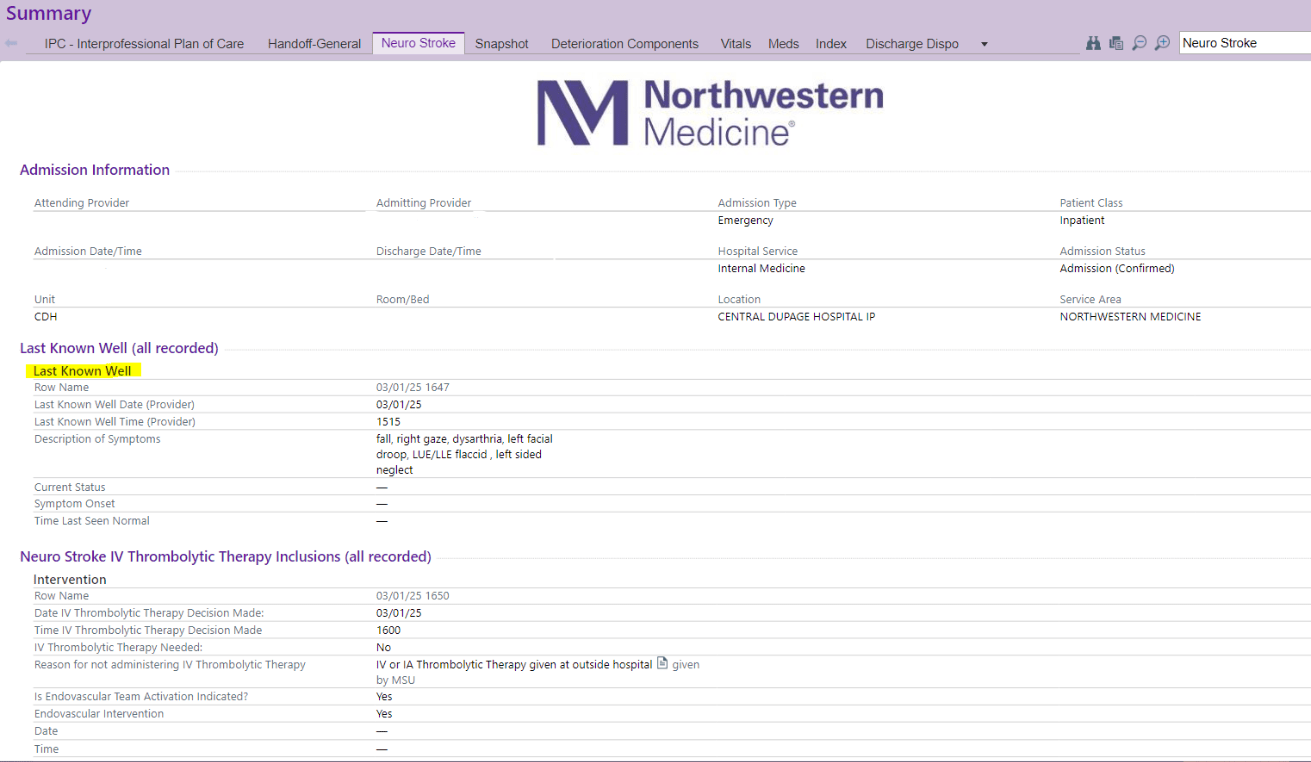1311x762 pixels.
Task: Click the back arrow in Summary toolbar
Action: coord(11,43)
